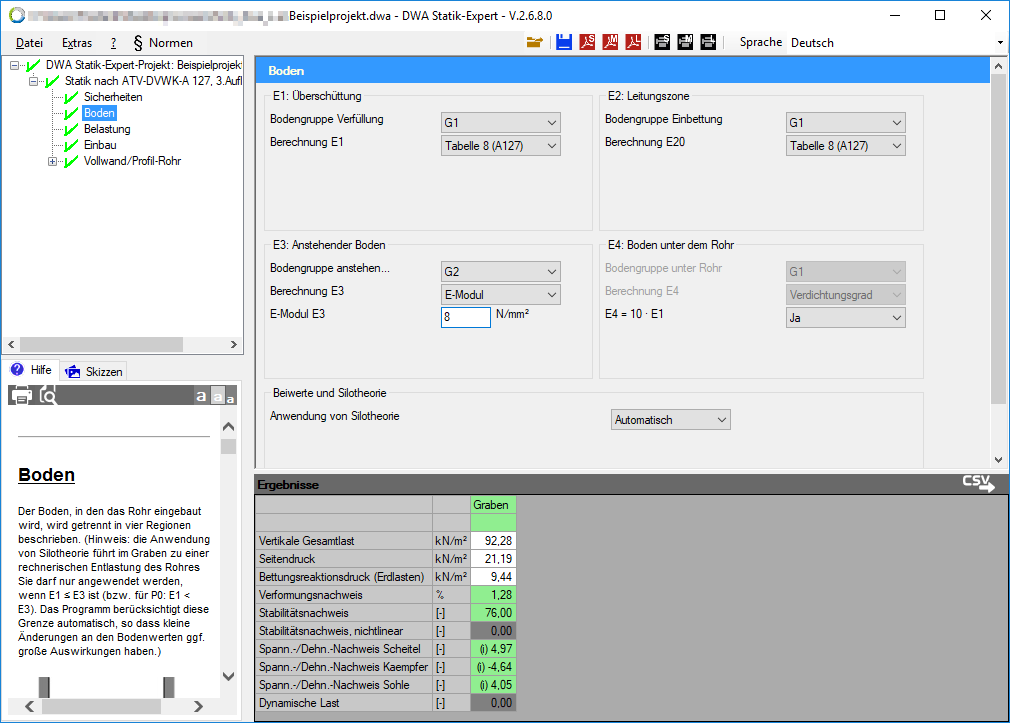Export results with the CSV icon
Image resolution: width=1010 pixels, height=723 pixels.
point(978,484)
